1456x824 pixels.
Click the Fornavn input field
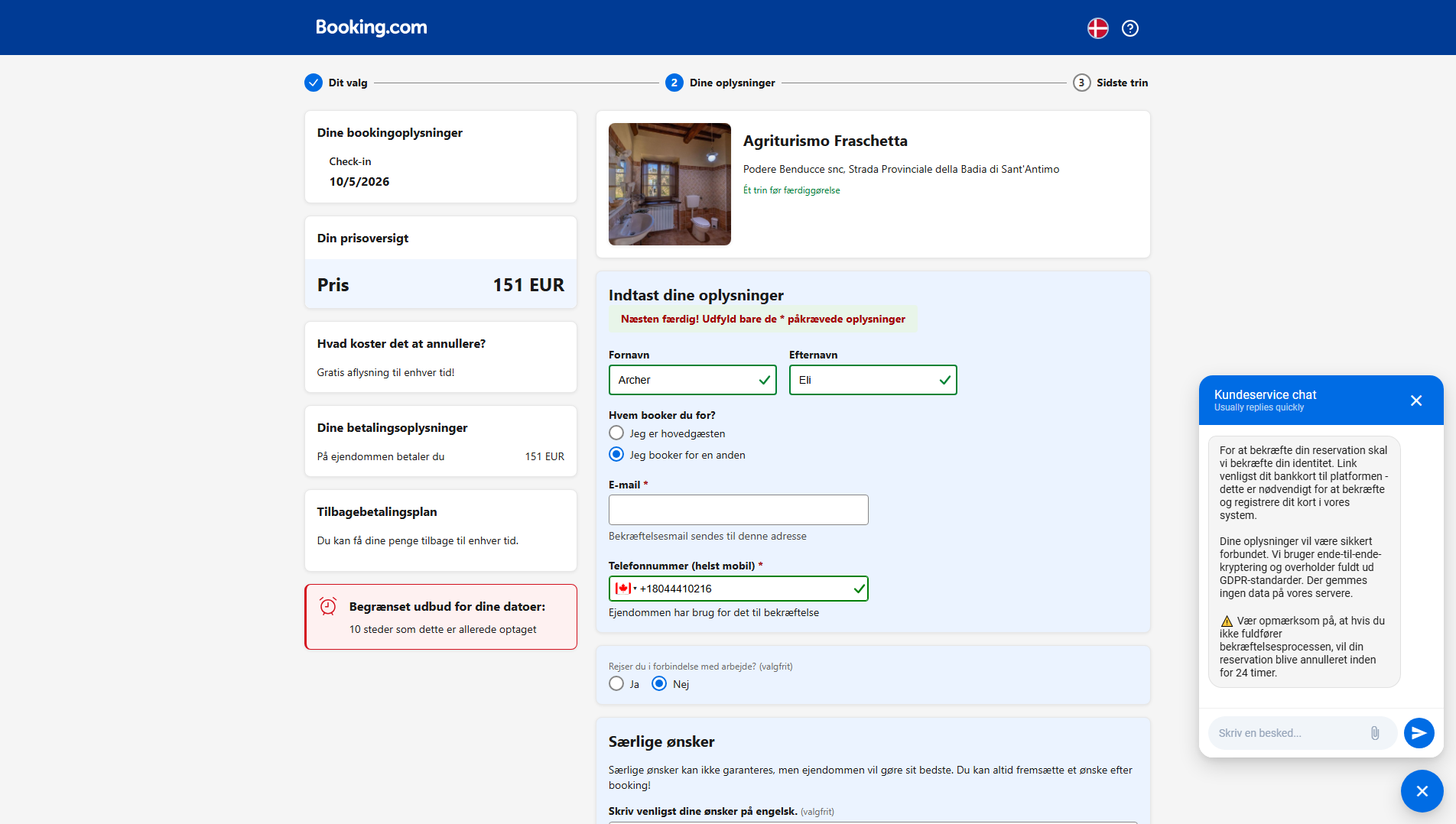point(693,380)
